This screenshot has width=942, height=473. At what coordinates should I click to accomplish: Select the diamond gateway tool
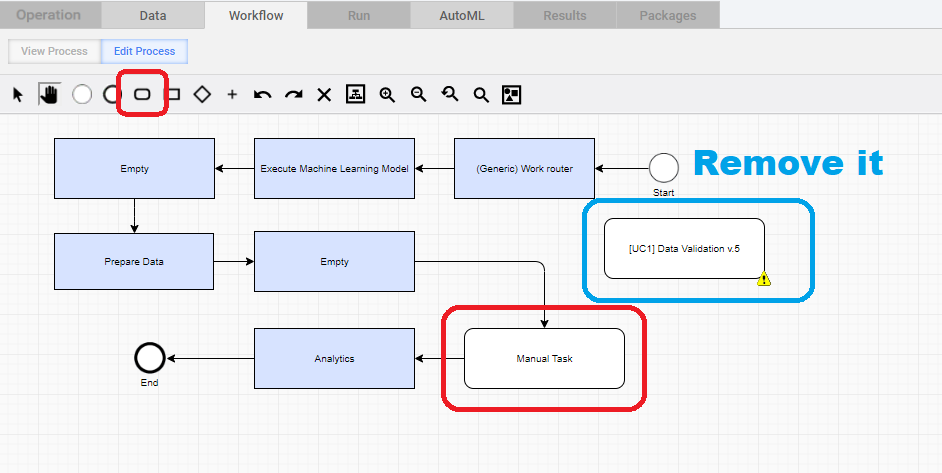click(202, 94)
